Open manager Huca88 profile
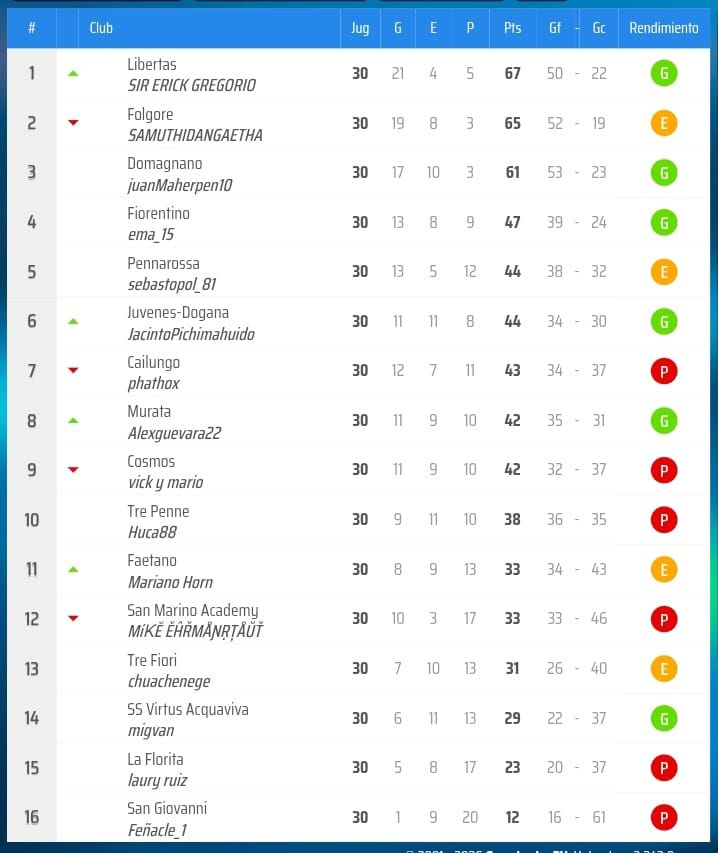Image resolution: width=718 pixels, height=853 pixels. (x=152, y=533)
